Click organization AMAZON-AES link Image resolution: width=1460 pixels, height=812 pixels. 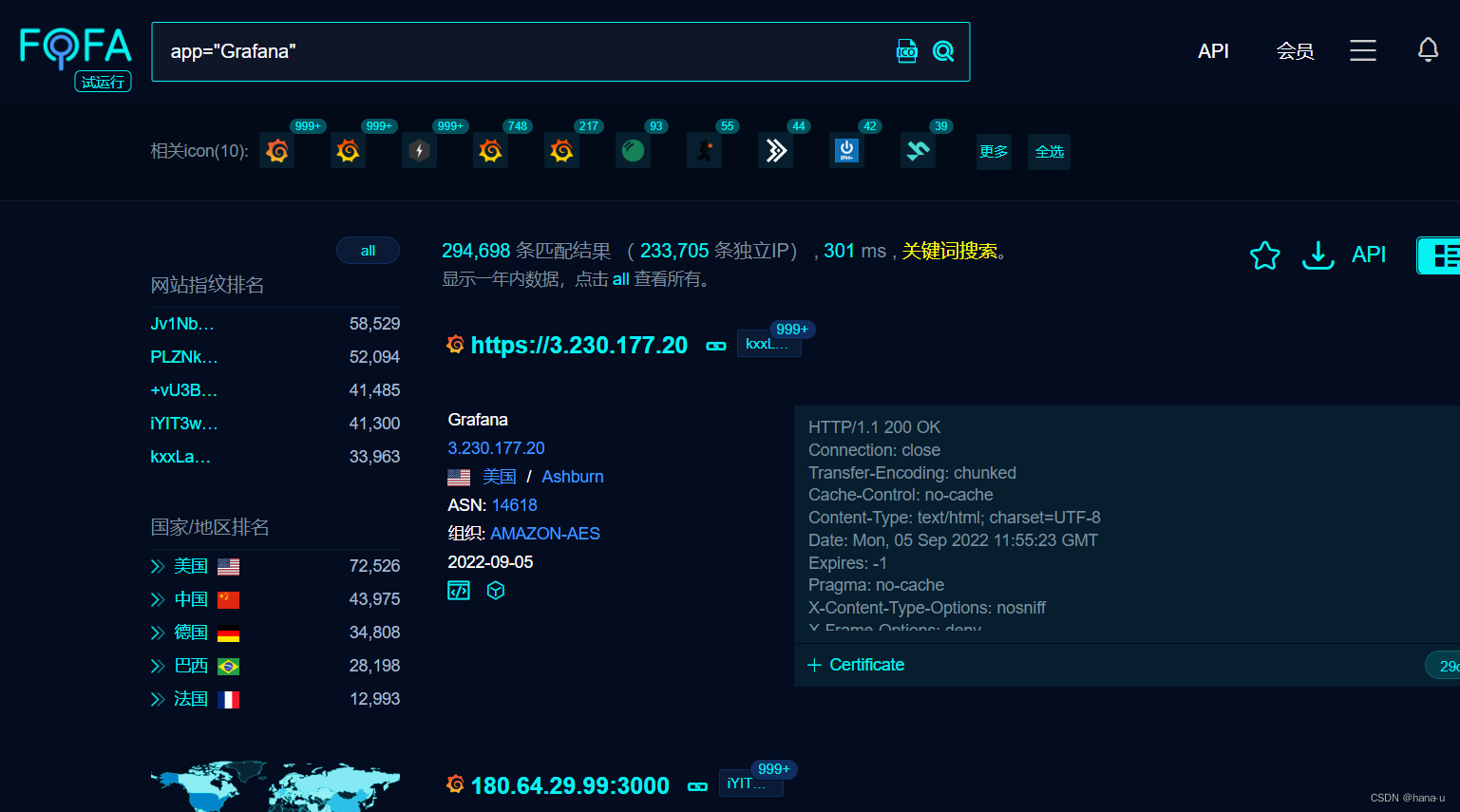(545, 534)
